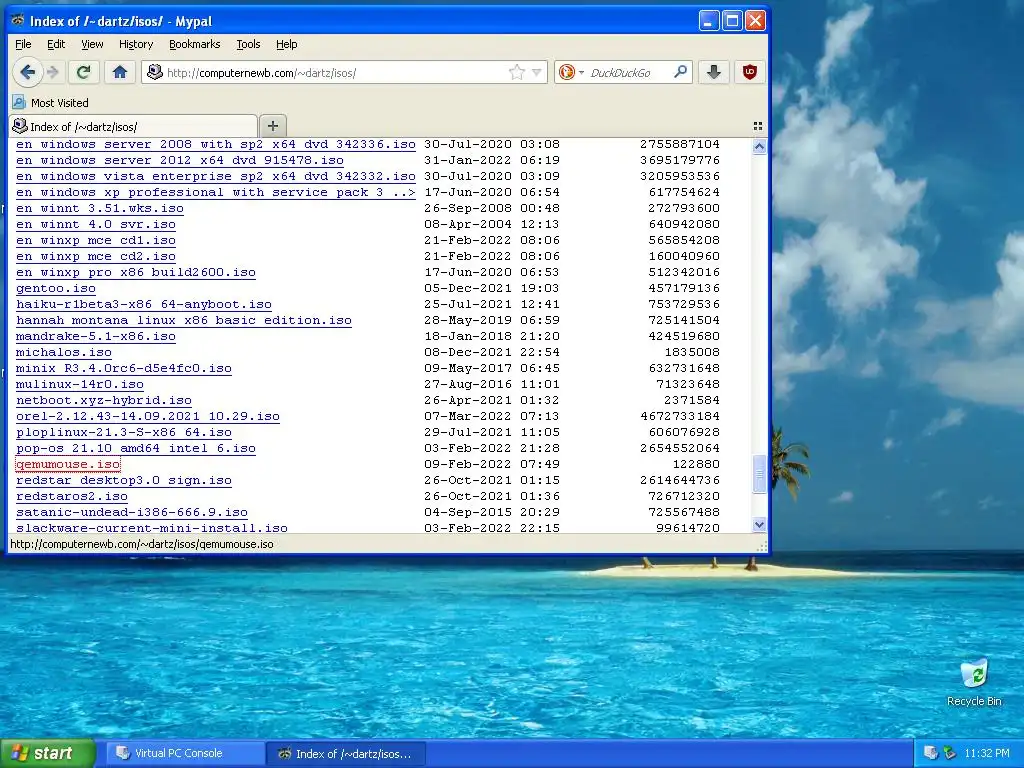Open the View menu
Viewport: 1024px width, 768px height.
[x=92, y=44]
